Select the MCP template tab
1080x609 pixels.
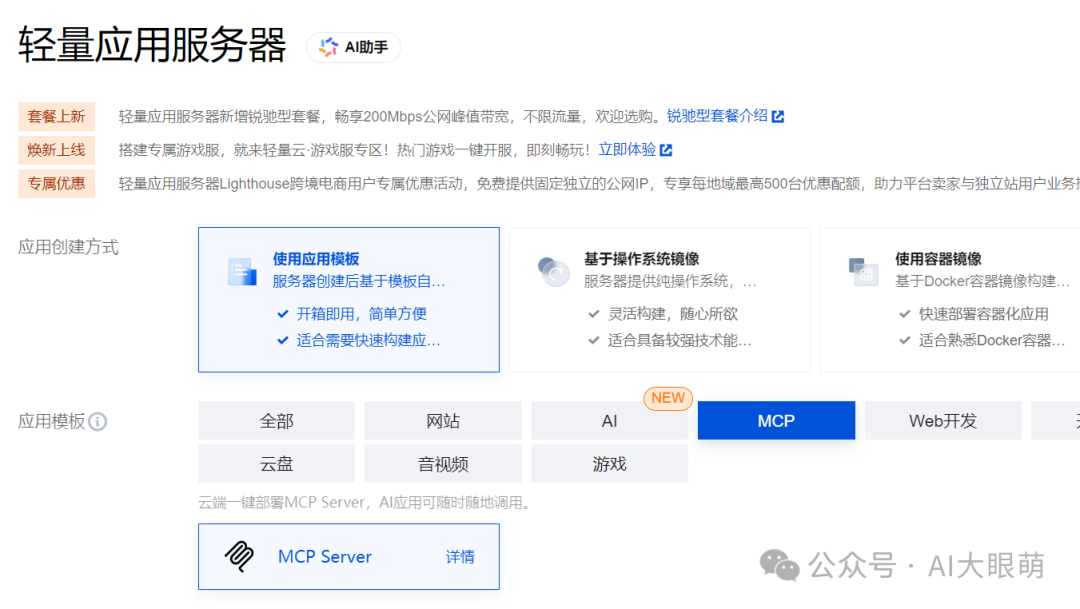click(x=776, y=421)
